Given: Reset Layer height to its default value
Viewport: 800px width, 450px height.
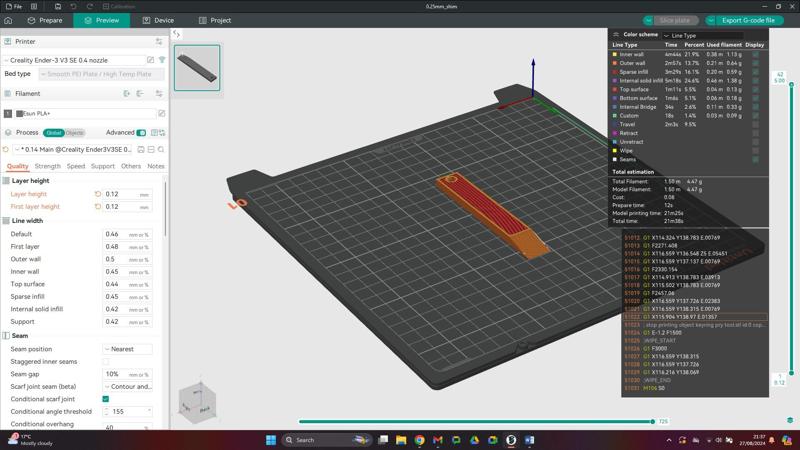Looking at the screenshot, I should coord(98,194).
